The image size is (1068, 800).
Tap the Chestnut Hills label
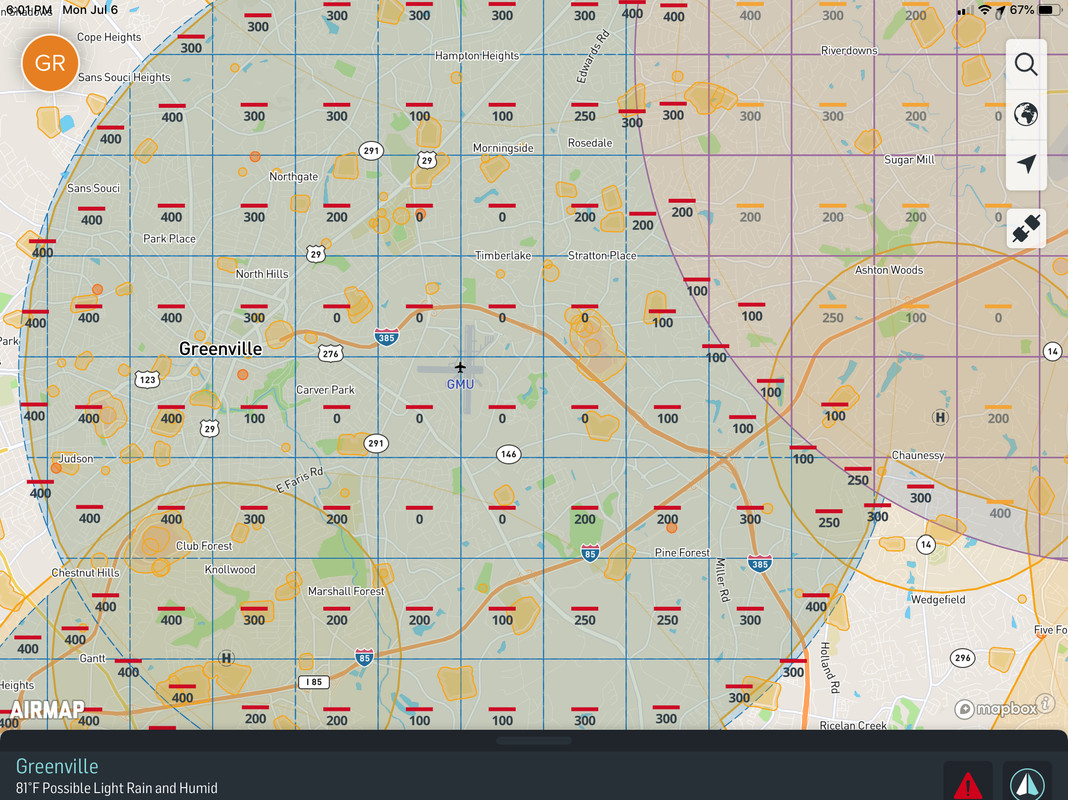pyautogui.click(x=85, y=573)
